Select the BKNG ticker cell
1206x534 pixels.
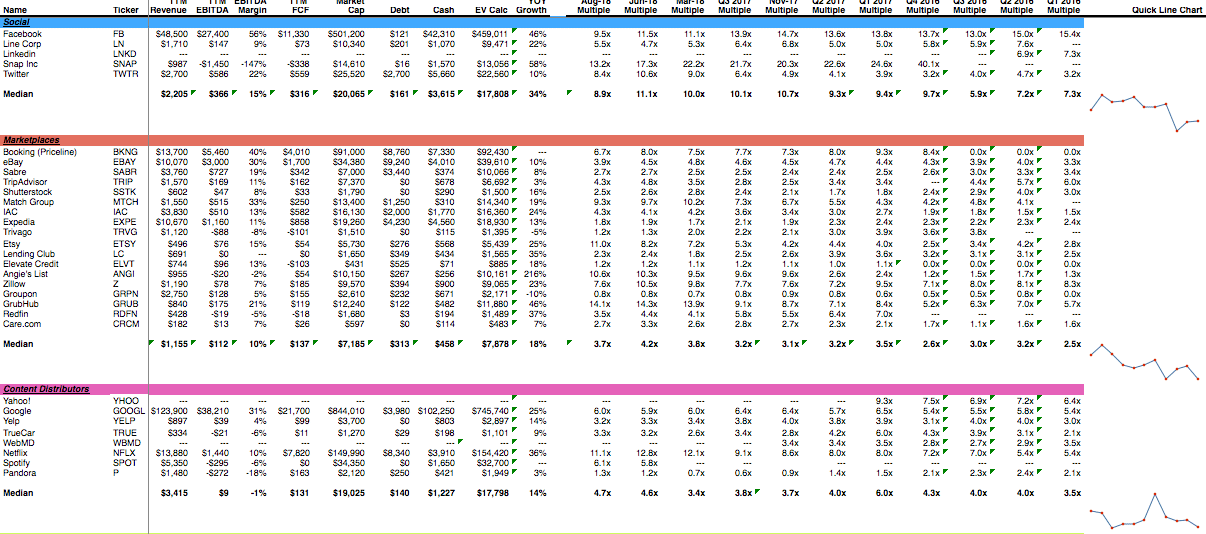click(126, 151)
